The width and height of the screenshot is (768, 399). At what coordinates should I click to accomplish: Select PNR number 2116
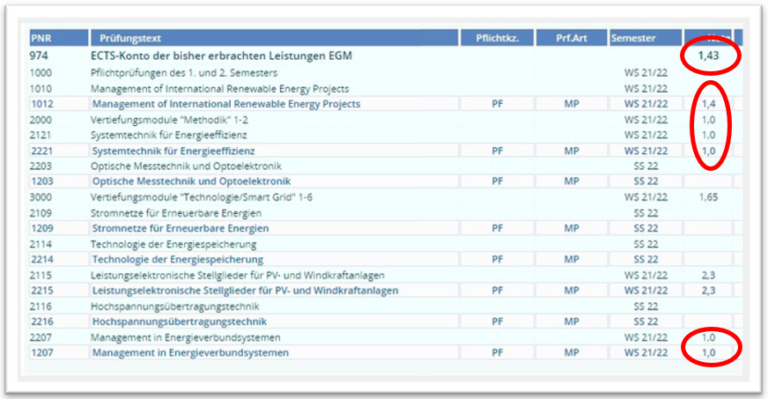click(41, 306)
